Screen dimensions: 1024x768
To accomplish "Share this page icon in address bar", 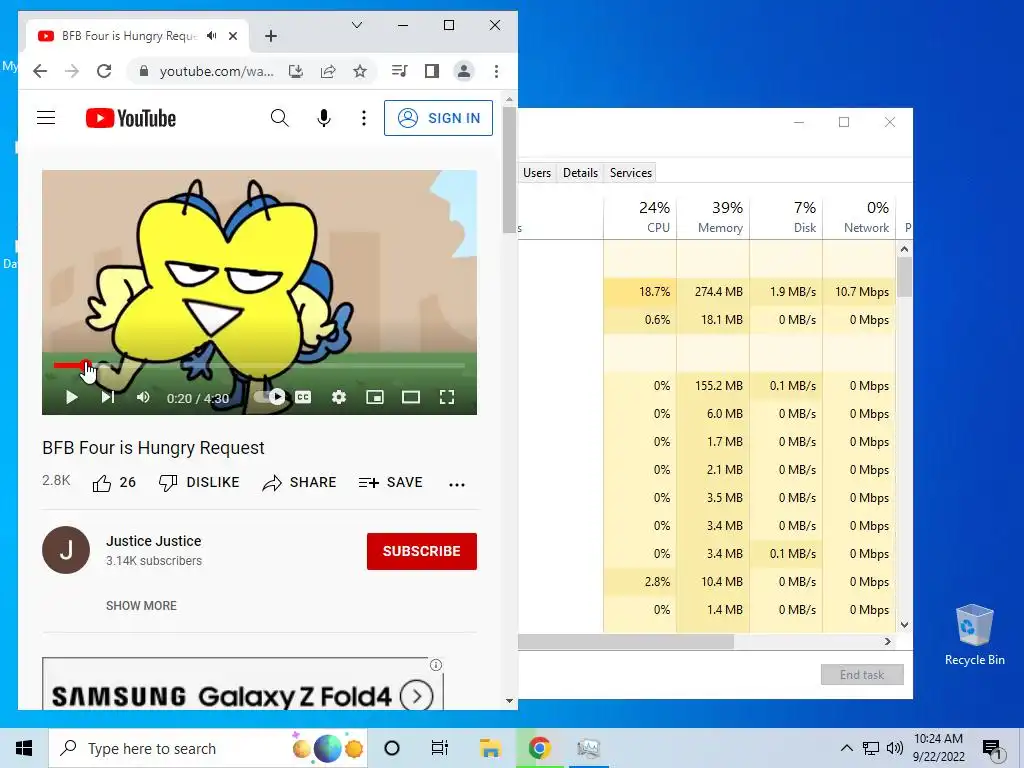I will [328, 71].
